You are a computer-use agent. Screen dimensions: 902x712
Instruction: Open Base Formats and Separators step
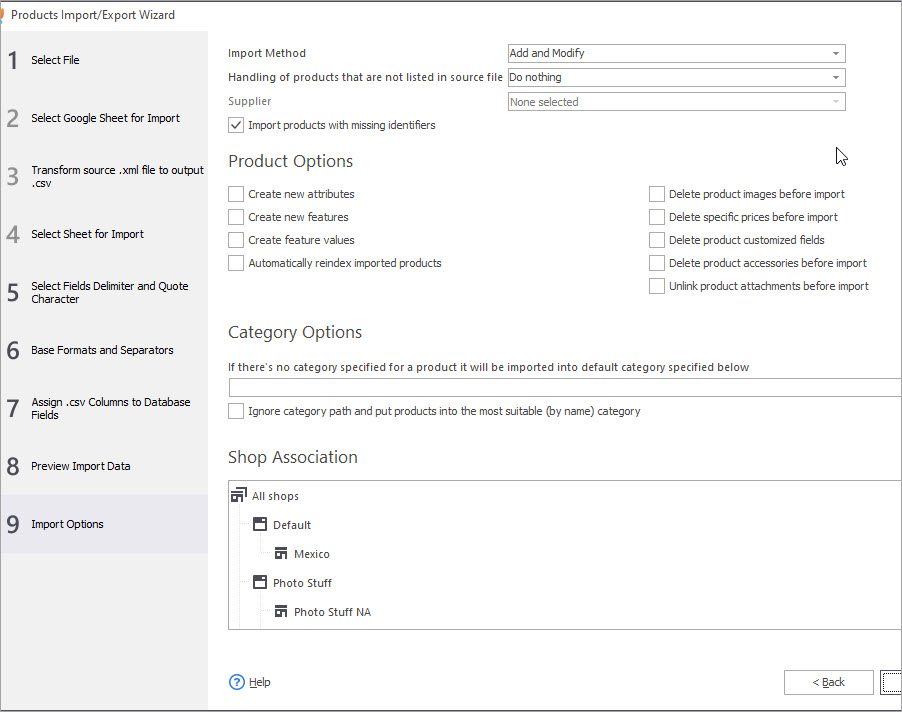pos(102,350)
